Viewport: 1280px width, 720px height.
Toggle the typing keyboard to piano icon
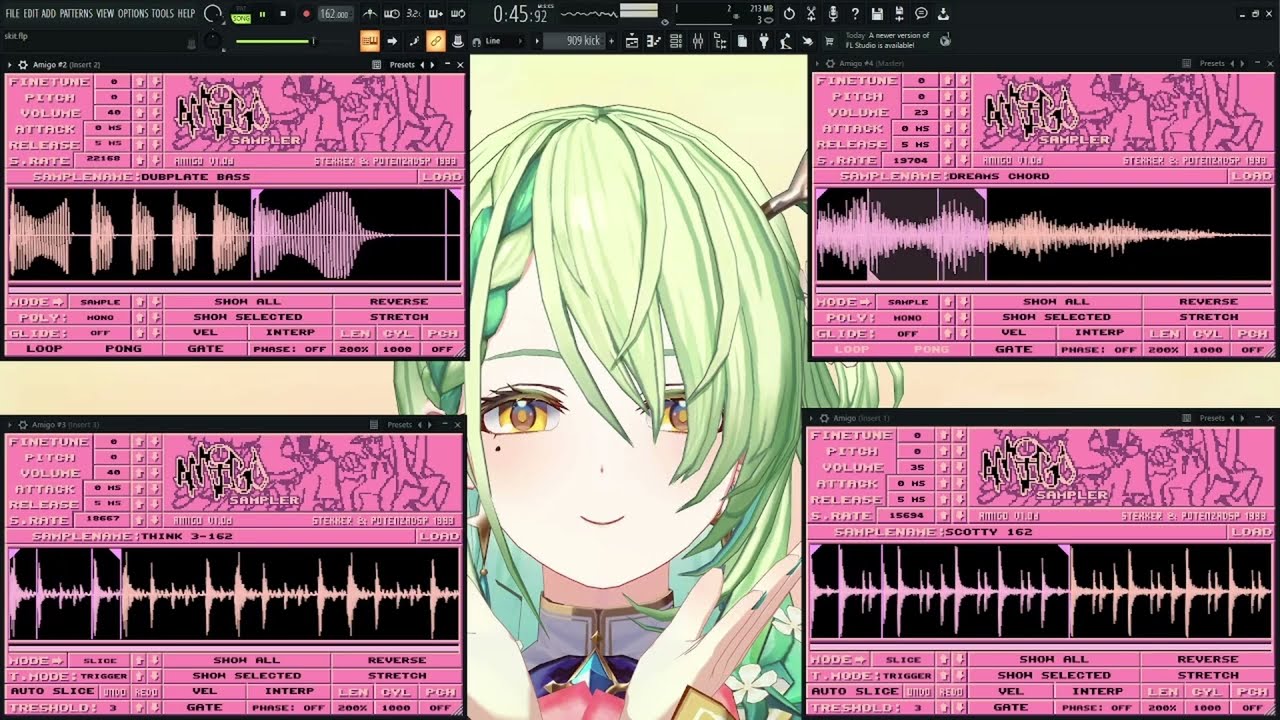370,41
